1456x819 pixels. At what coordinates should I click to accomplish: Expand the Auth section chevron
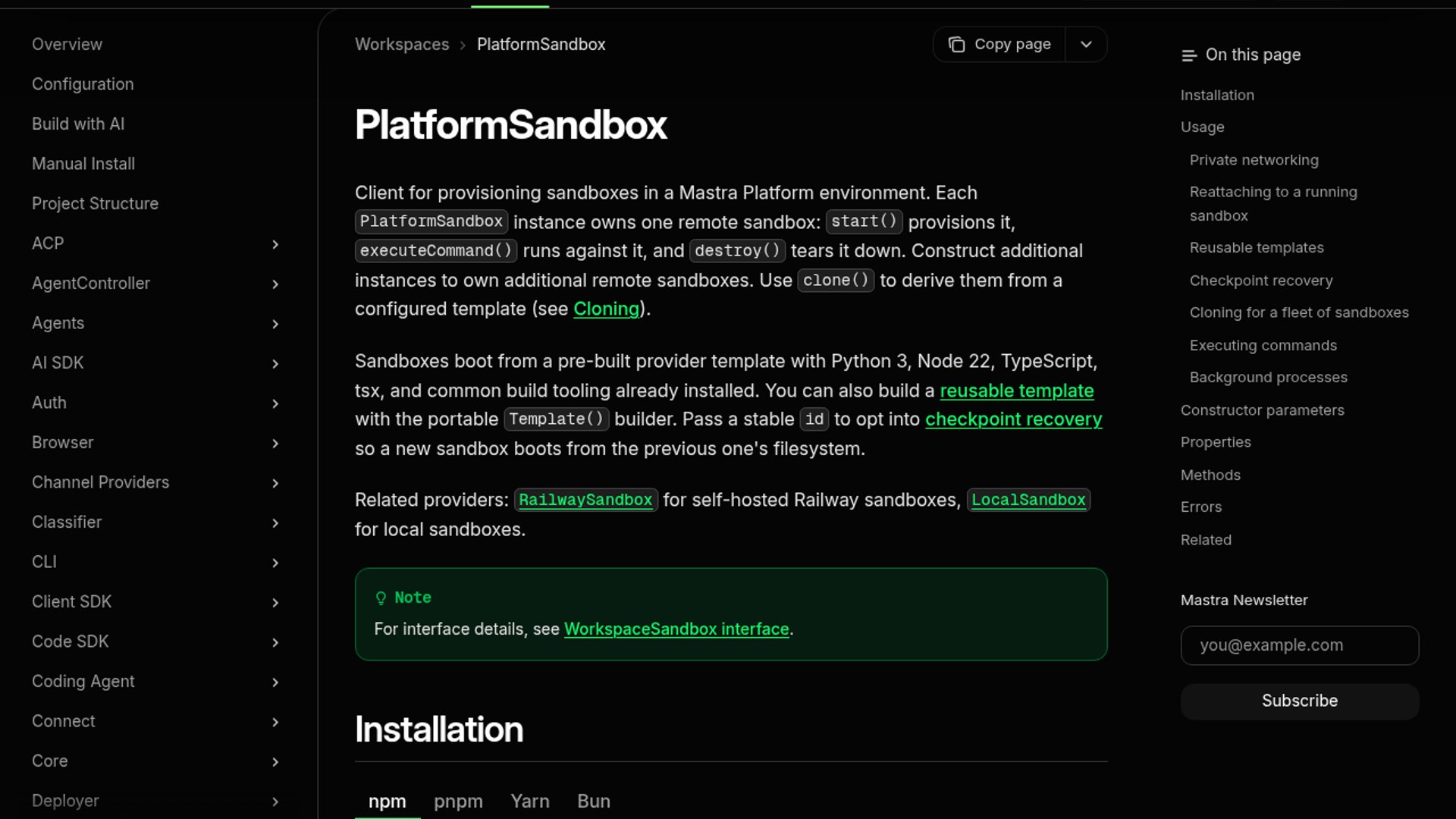275,403
